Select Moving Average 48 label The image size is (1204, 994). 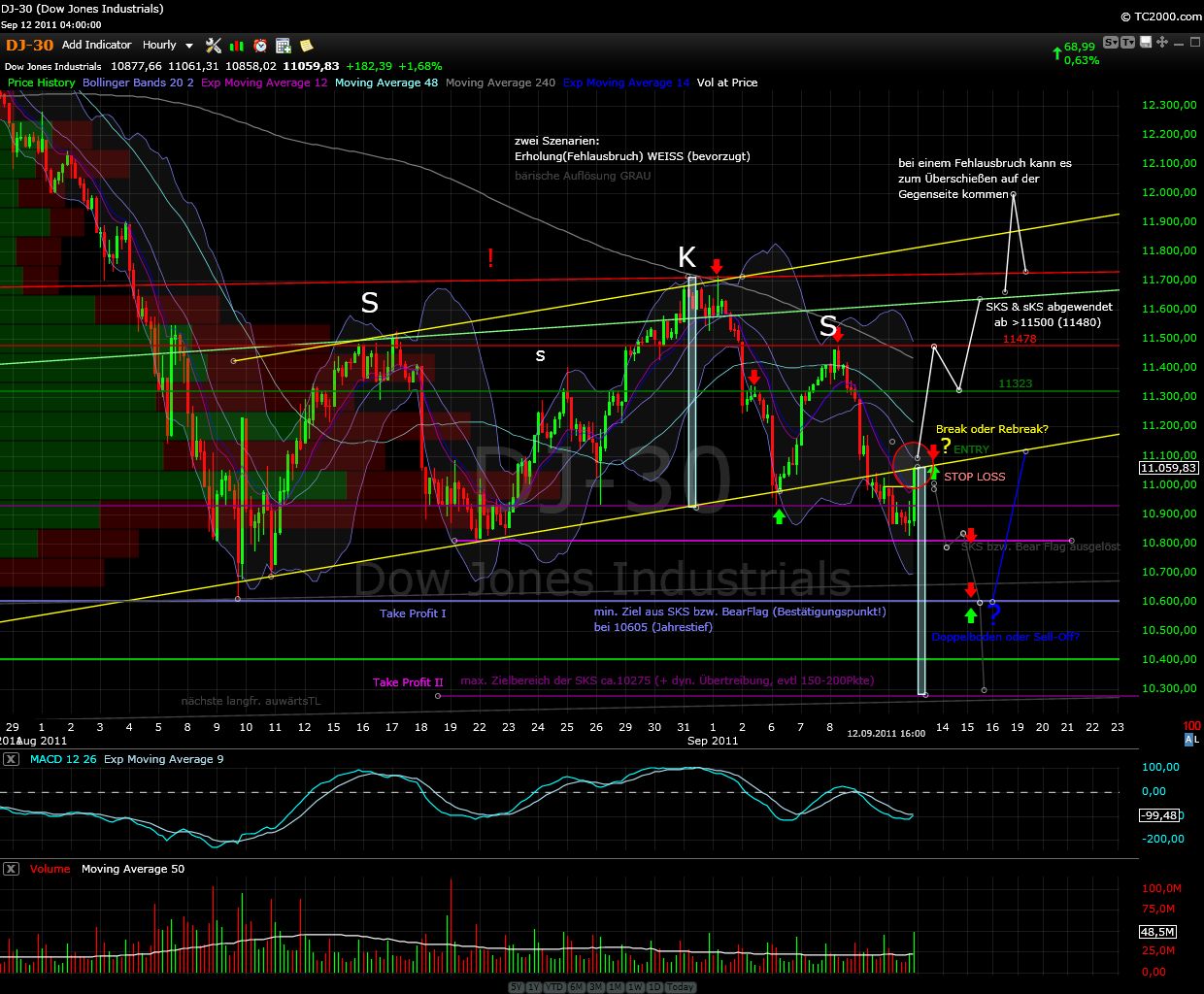pyautogui.click(x=386, y=83)
